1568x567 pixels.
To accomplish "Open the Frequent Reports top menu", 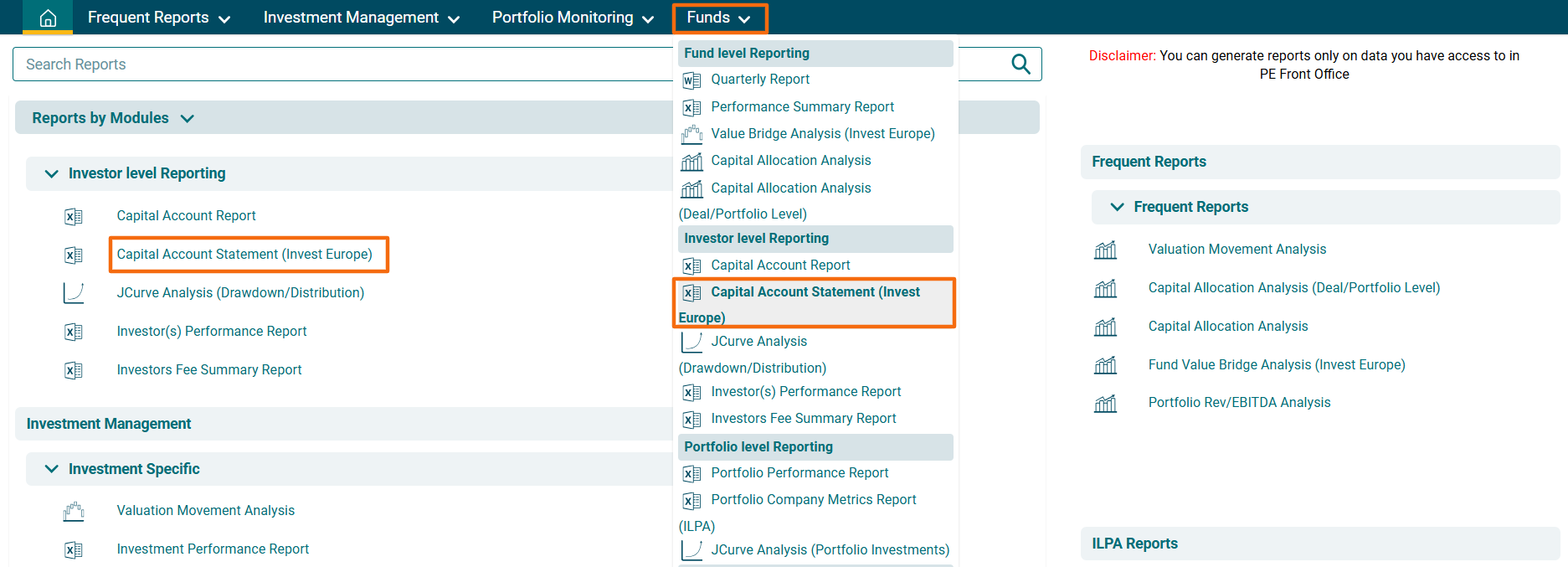I will (x=158, y=18).
